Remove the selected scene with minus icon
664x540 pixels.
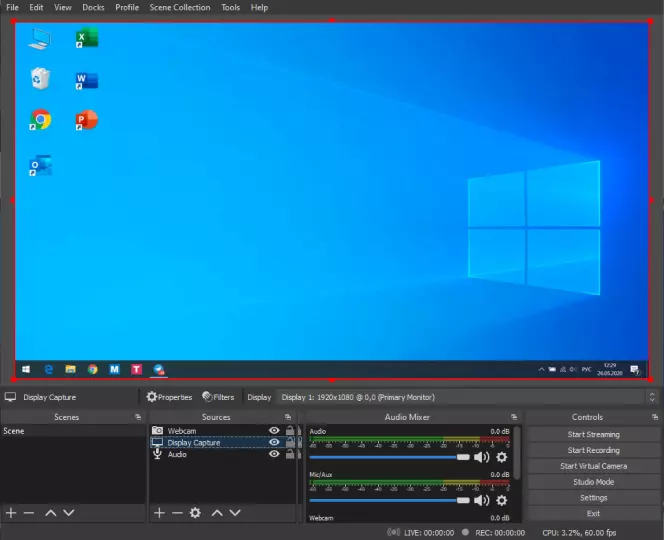29,513
